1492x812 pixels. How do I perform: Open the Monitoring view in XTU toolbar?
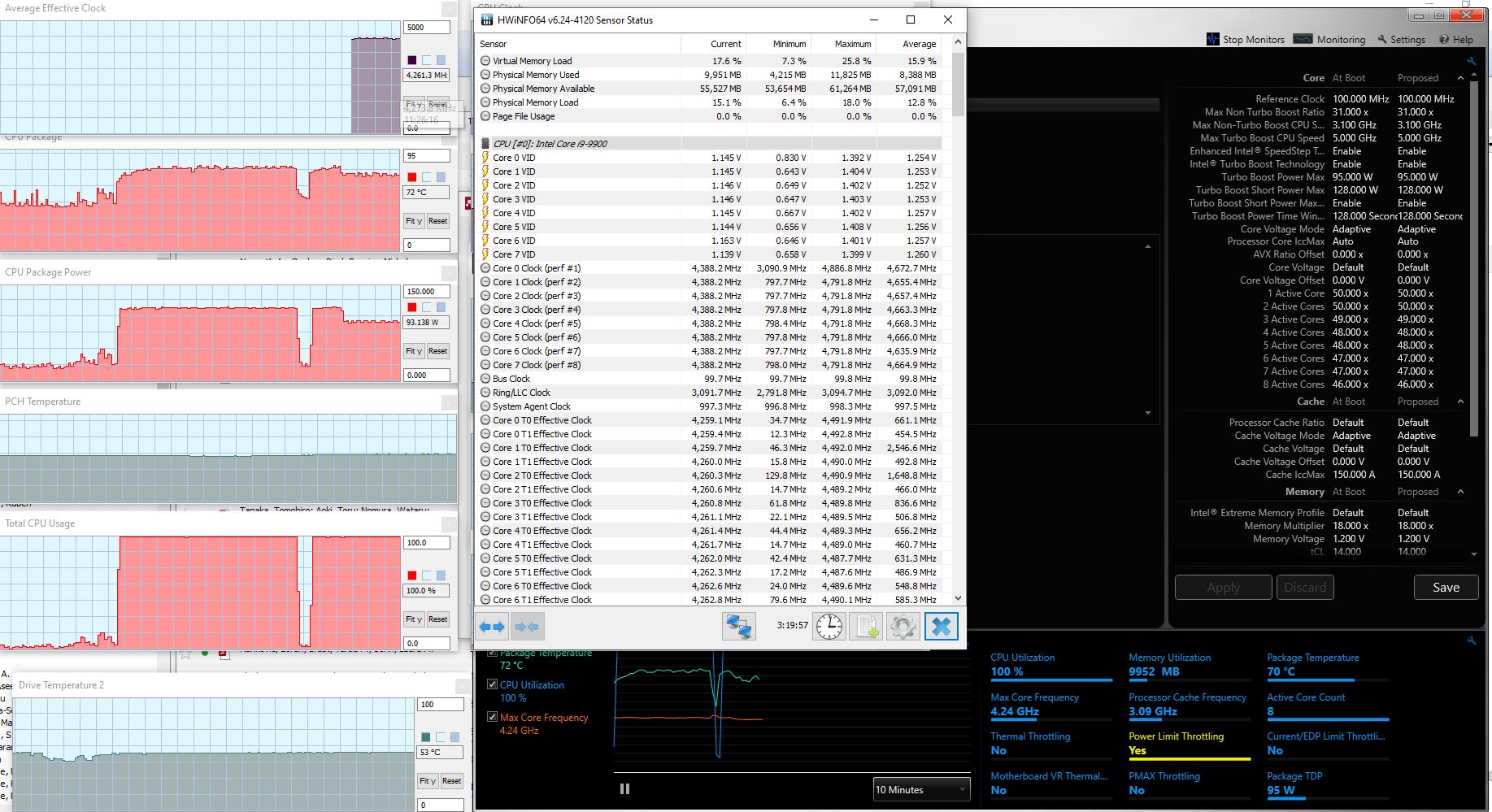(1329, 39)
